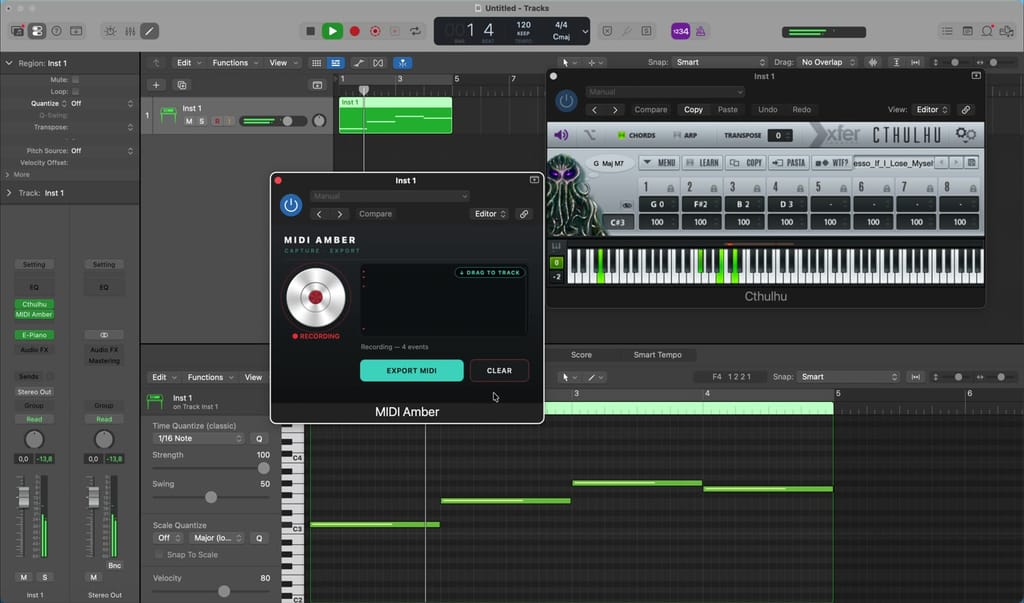This screenshot has height=603, width=1024.
Task: Click Cthulhu speaker audio icon
Action: pos(562,135)
